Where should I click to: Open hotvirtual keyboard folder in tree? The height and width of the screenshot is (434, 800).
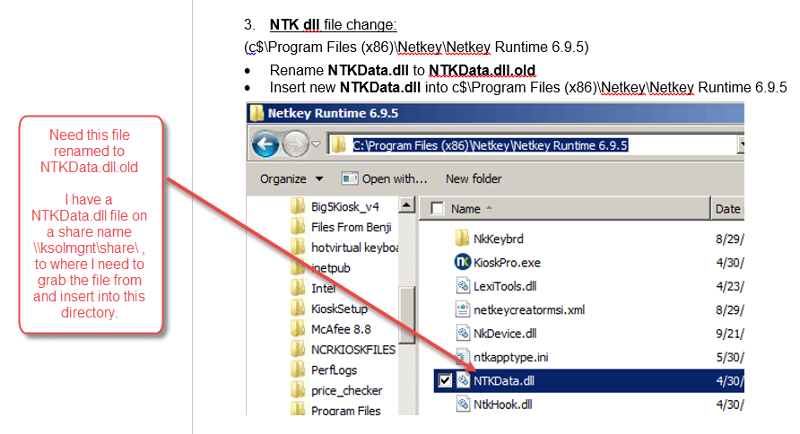click(x=355, y=247)
